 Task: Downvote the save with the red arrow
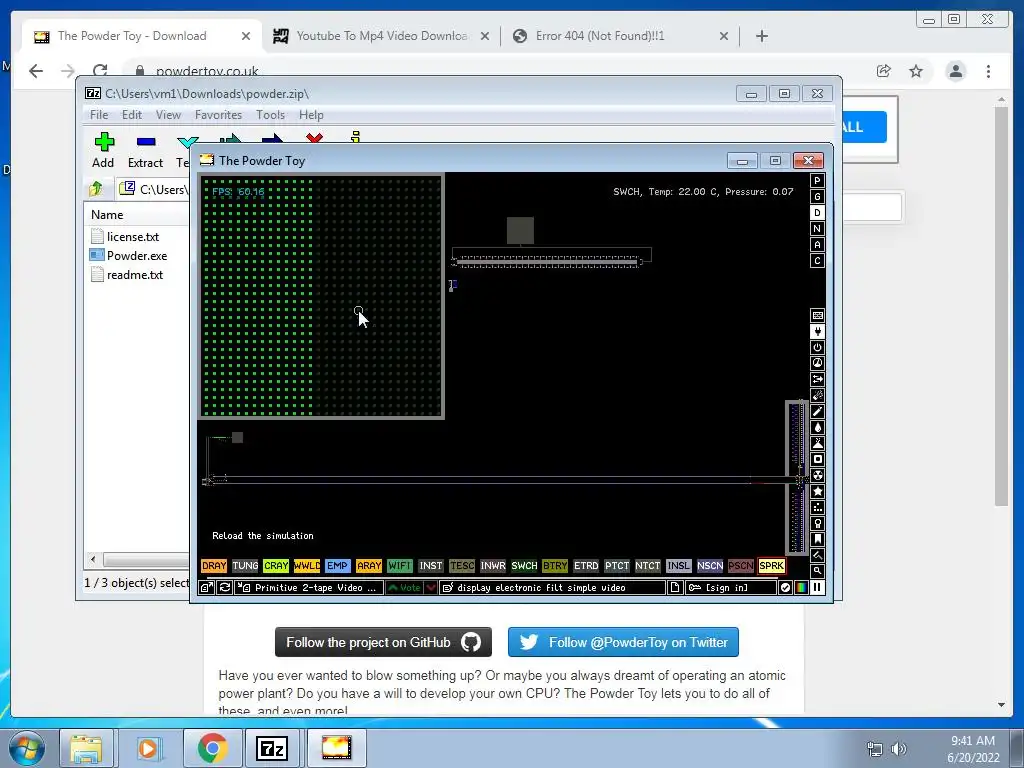coord(431,588)
